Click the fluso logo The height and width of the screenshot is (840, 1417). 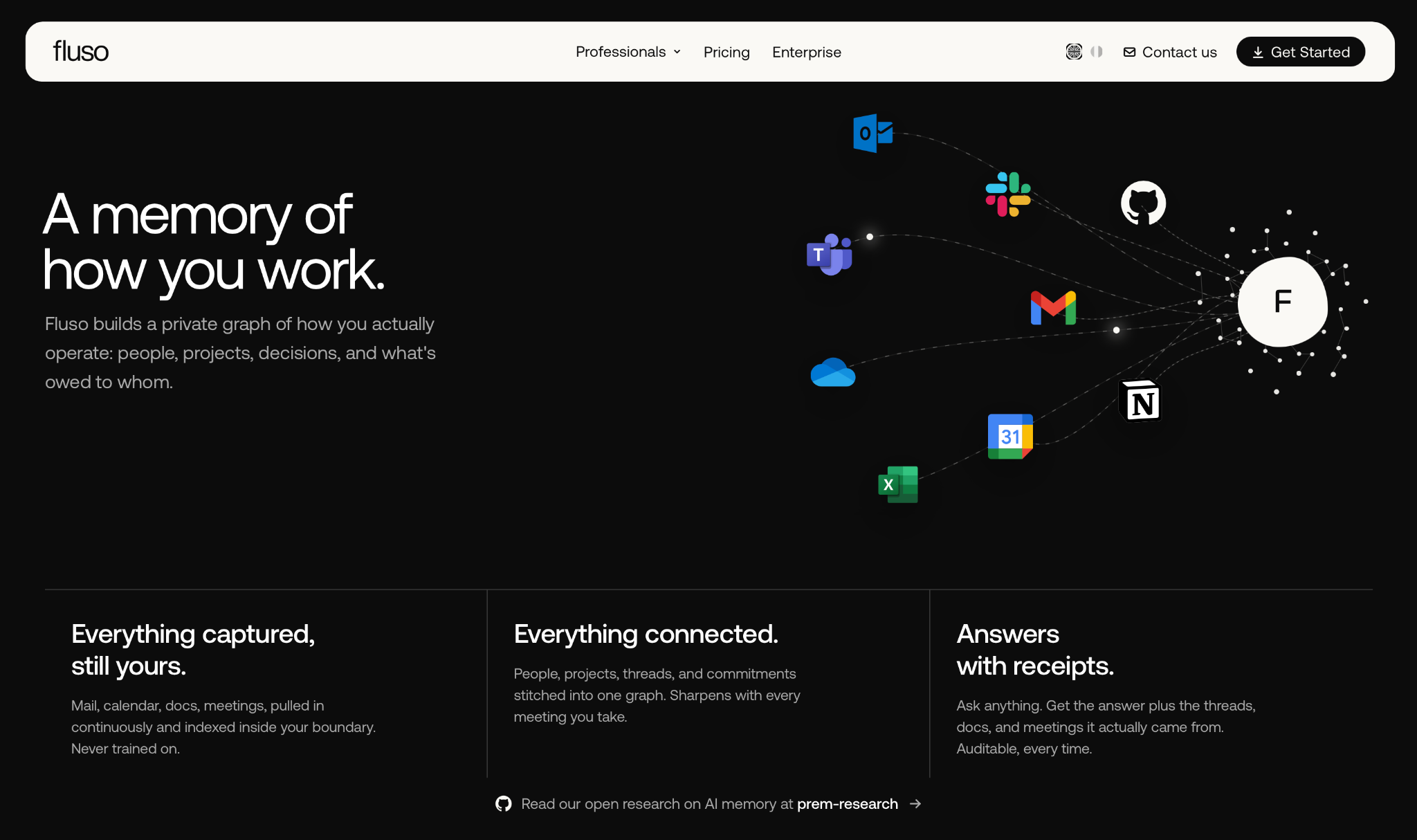(81, 51)
